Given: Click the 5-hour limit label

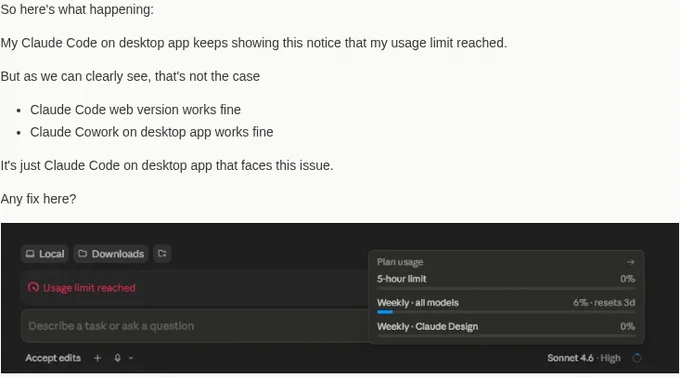Looking at the screenshot, I should 402,279.
